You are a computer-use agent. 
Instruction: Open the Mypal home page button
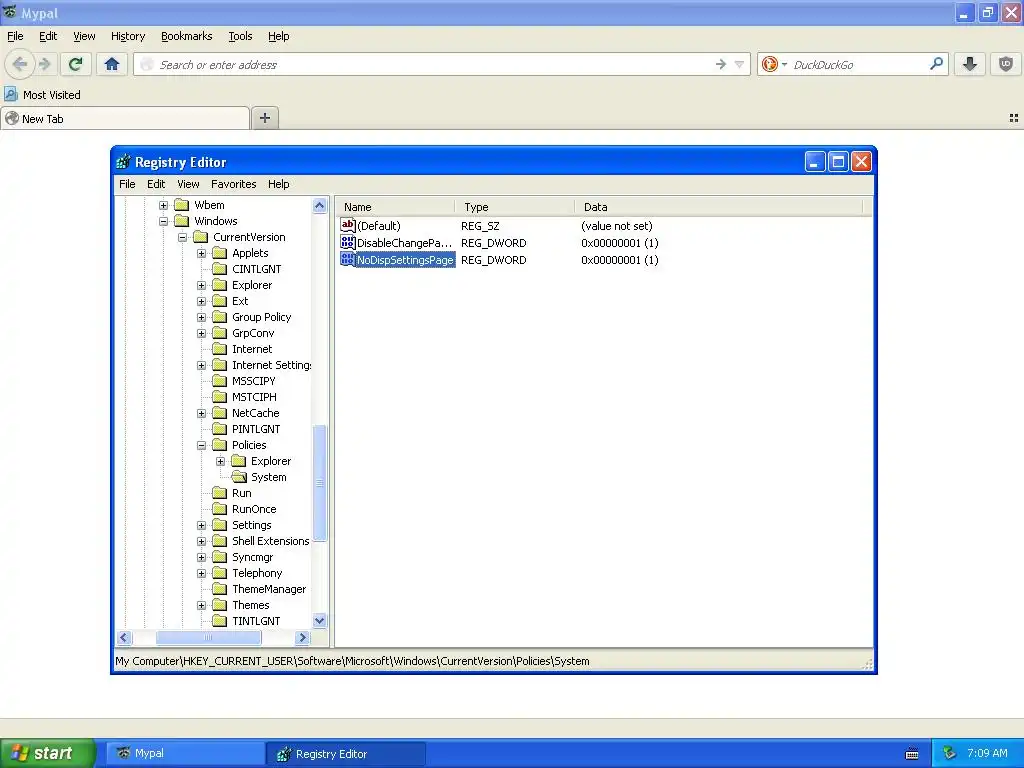click(x=112, y=64)
